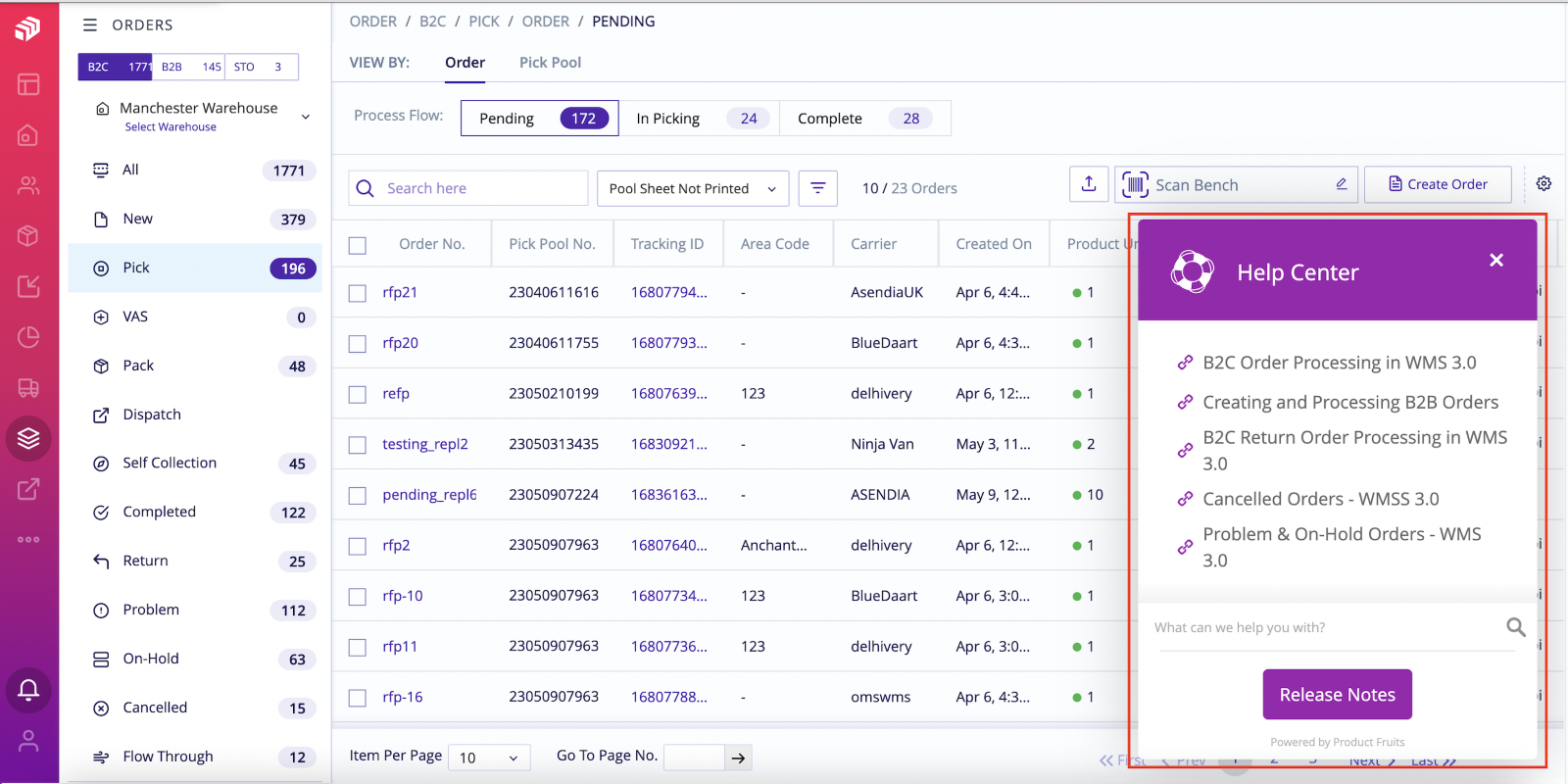The width and height of the screenshot is (1568, 784).
Task: Open the inventory cube icon in left rail
Action: 28,236
